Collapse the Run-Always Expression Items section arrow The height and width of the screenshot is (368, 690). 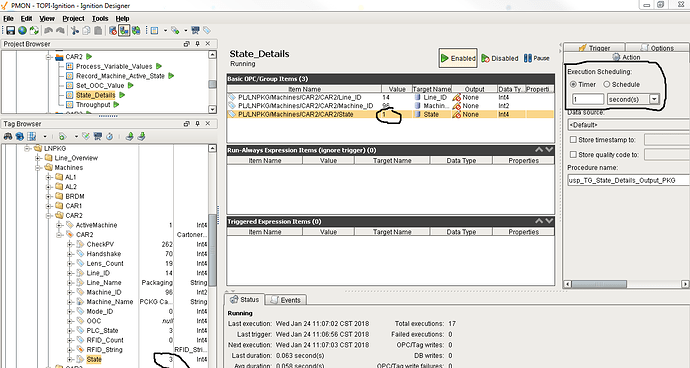coord(539,150)
